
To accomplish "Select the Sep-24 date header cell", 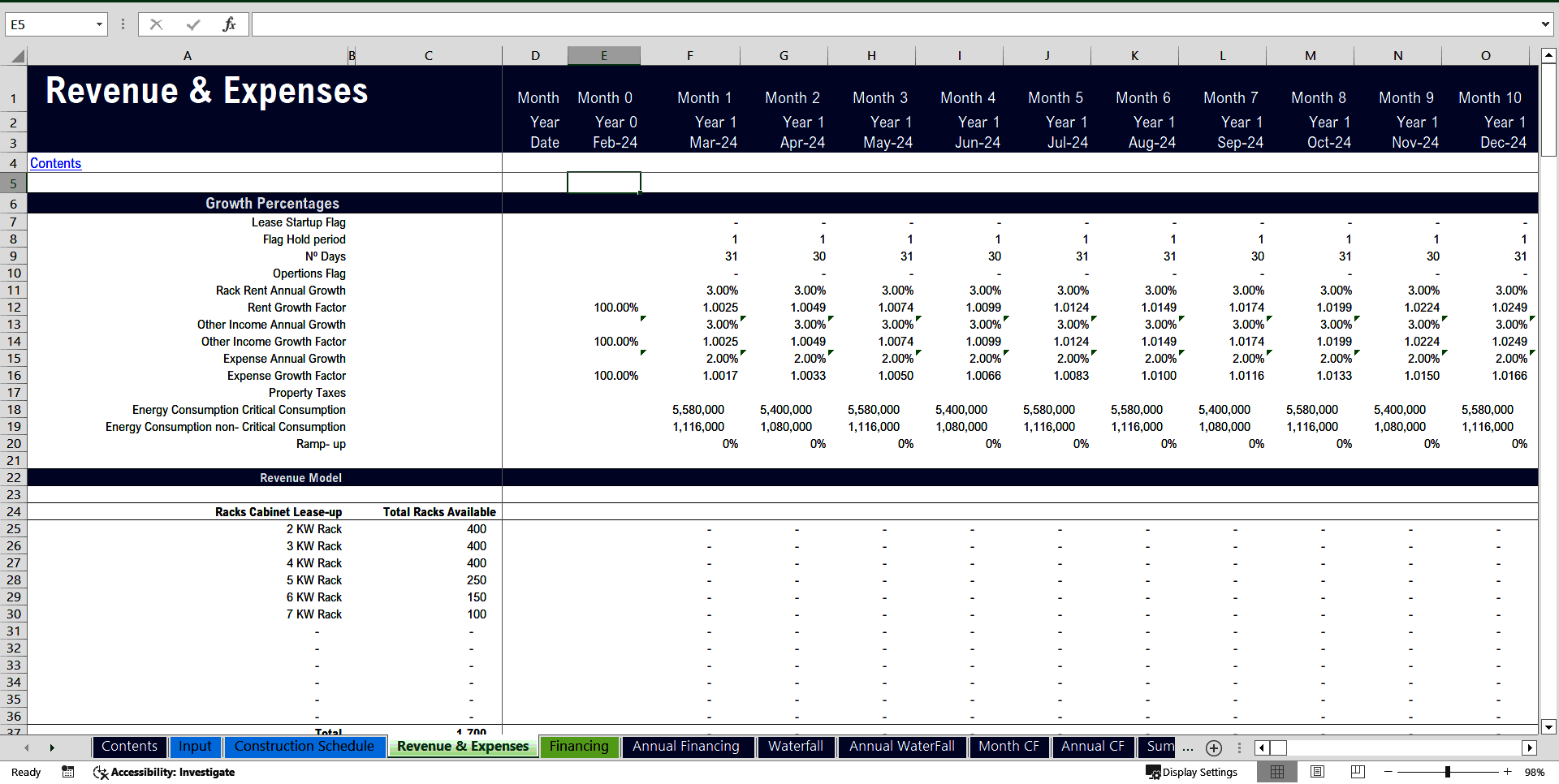I will (x=1240, y=142).
